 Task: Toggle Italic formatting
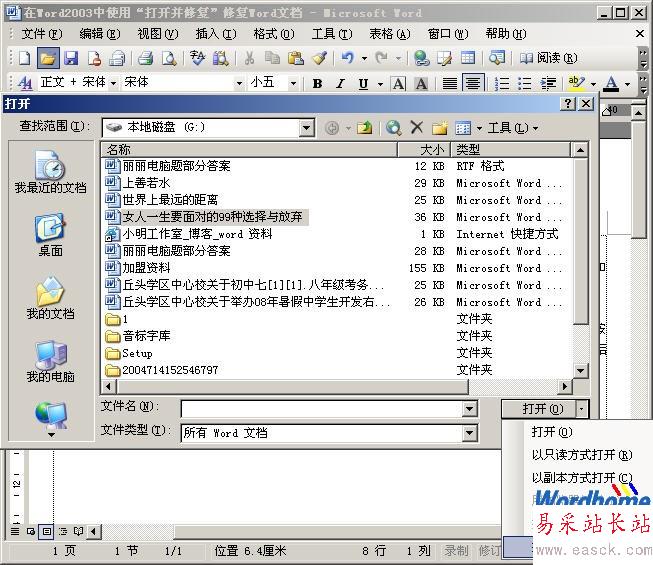click(x=340, y=84)
